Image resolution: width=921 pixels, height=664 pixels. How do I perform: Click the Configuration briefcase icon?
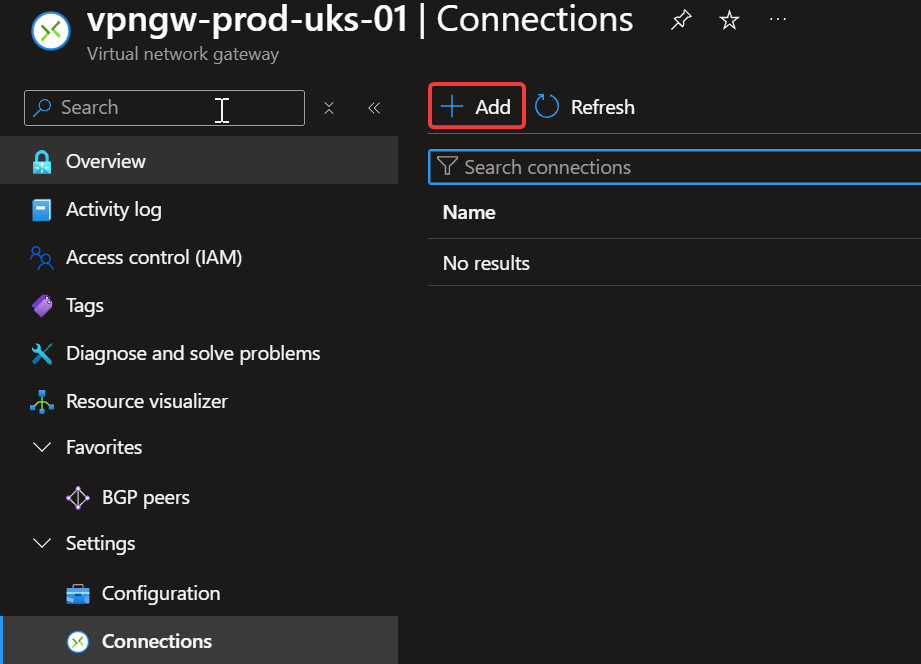click(78, 594)
